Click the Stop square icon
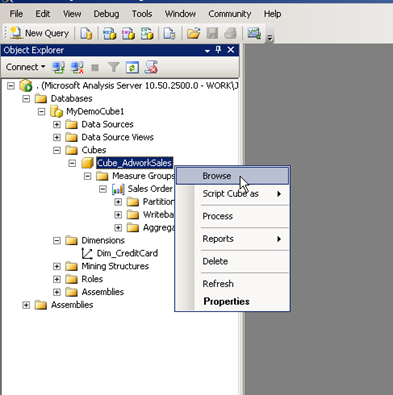 tap(95, 68)
